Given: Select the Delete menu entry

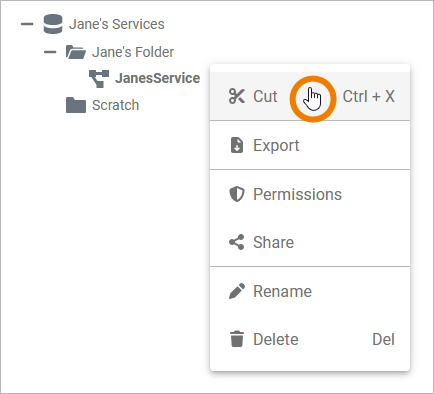Looking at the screenshot, I should click(x=310, y=339).
